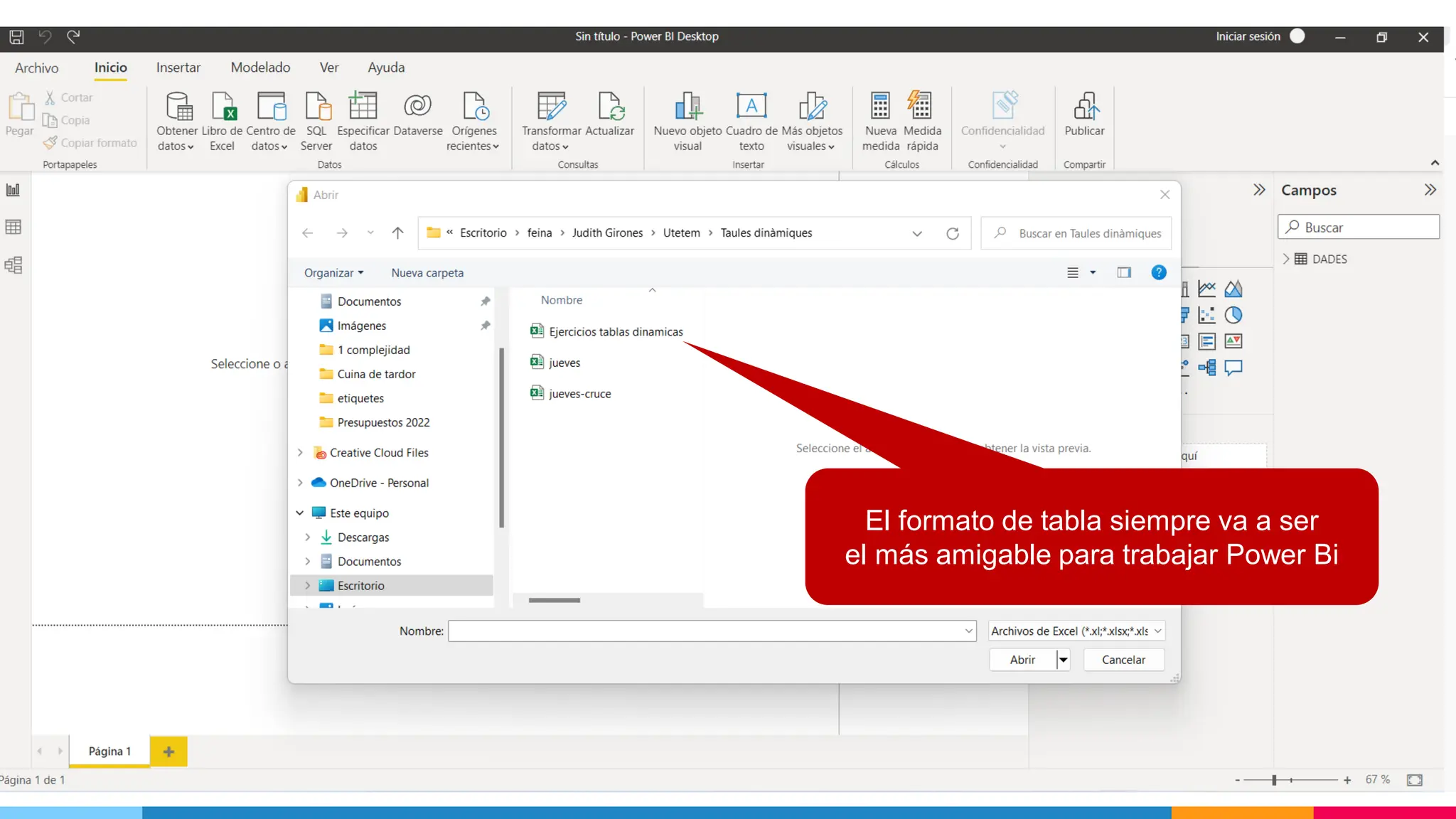Toggle the preview pane icon in the dialog
Viewport: 1456px width, 819px height.
click(1124, 272)
